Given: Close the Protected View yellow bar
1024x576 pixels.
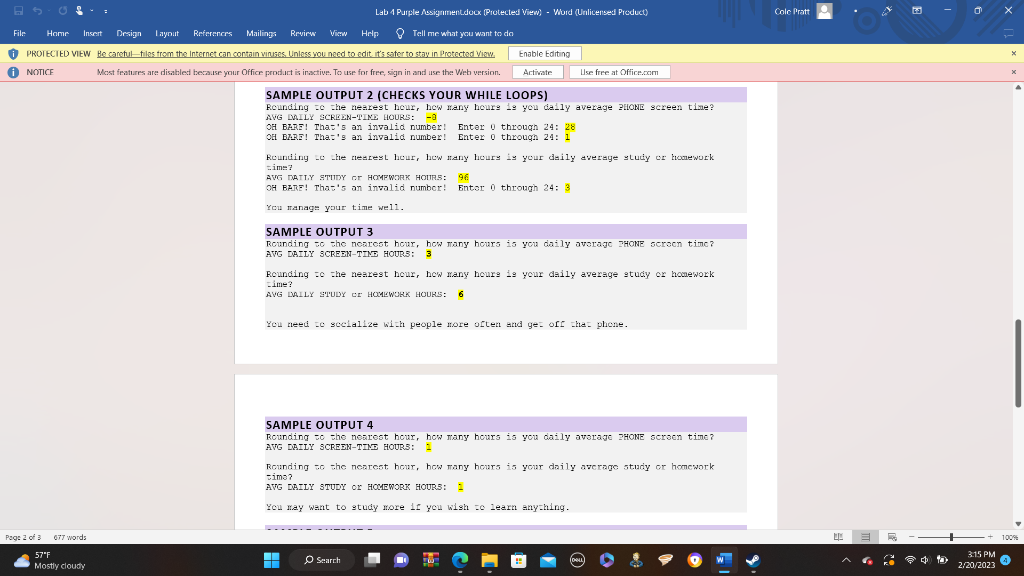Looking at the screenshot, I should pyautogui.click(x=1014, y=54).
